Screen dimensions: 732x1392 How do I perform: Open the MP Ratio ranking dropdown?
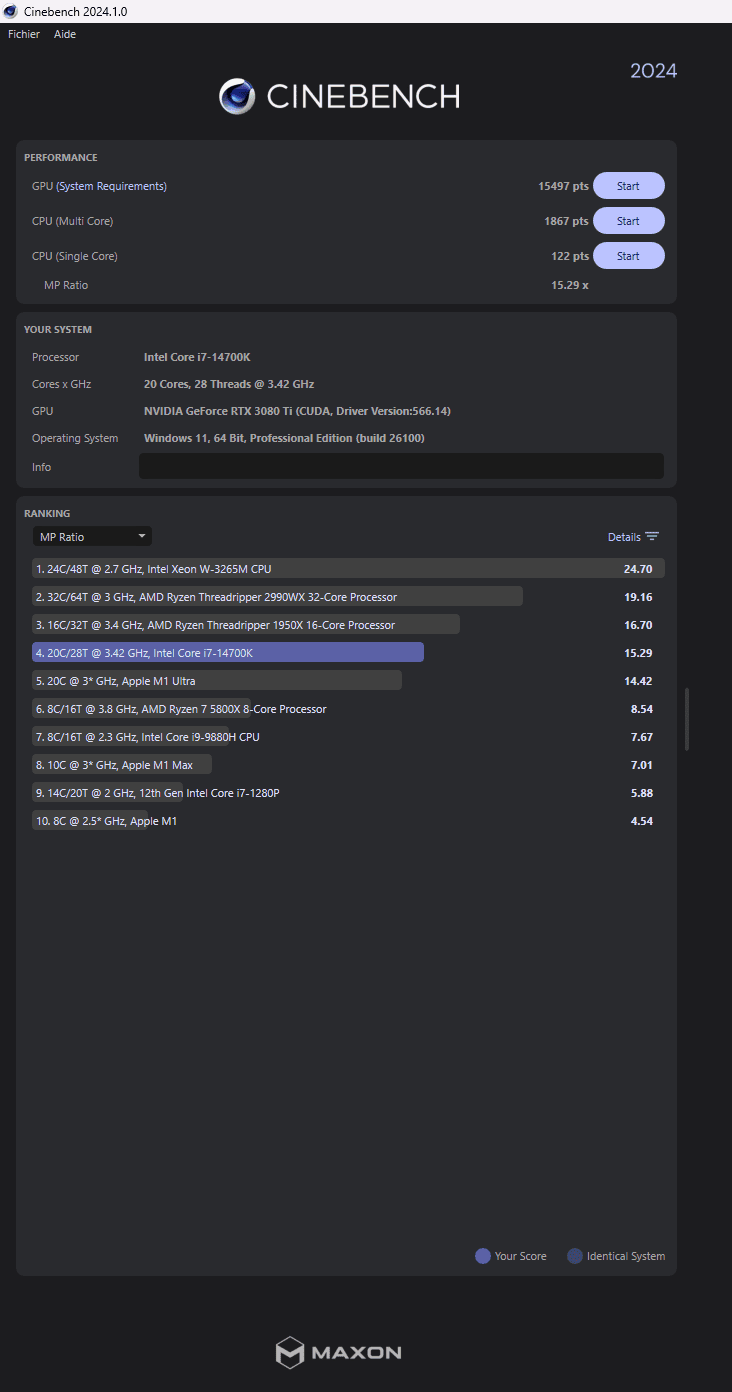pos(92,537)
